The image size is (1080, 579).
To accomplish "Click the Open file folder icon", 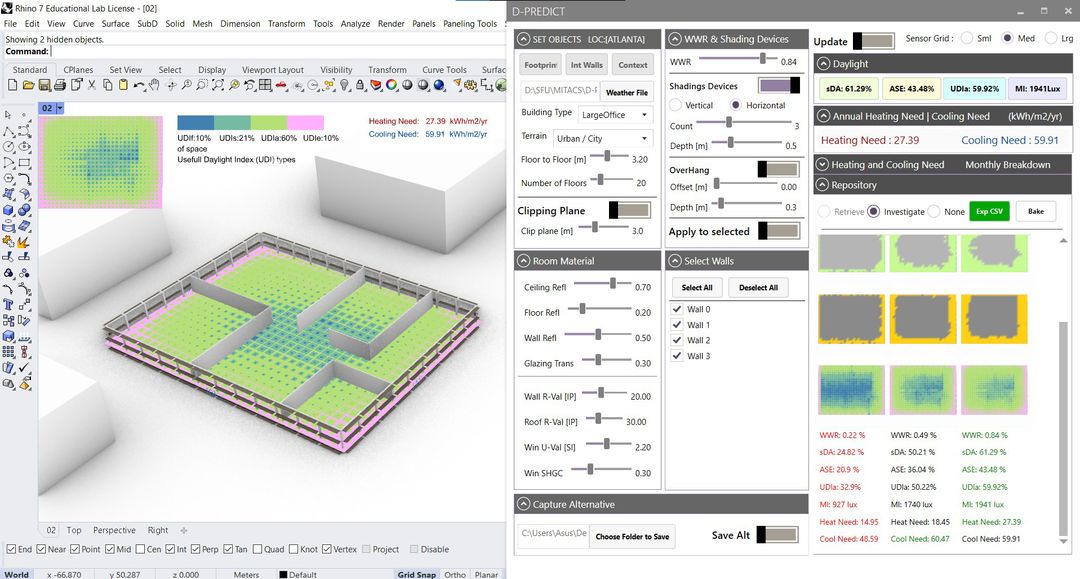I will [27, 87].
